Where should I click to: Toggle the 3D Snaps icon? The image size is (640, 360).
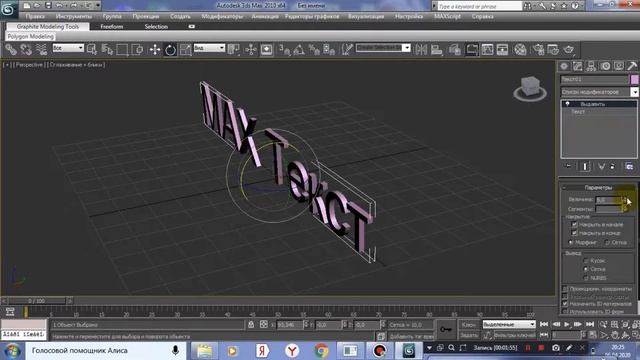284,50
